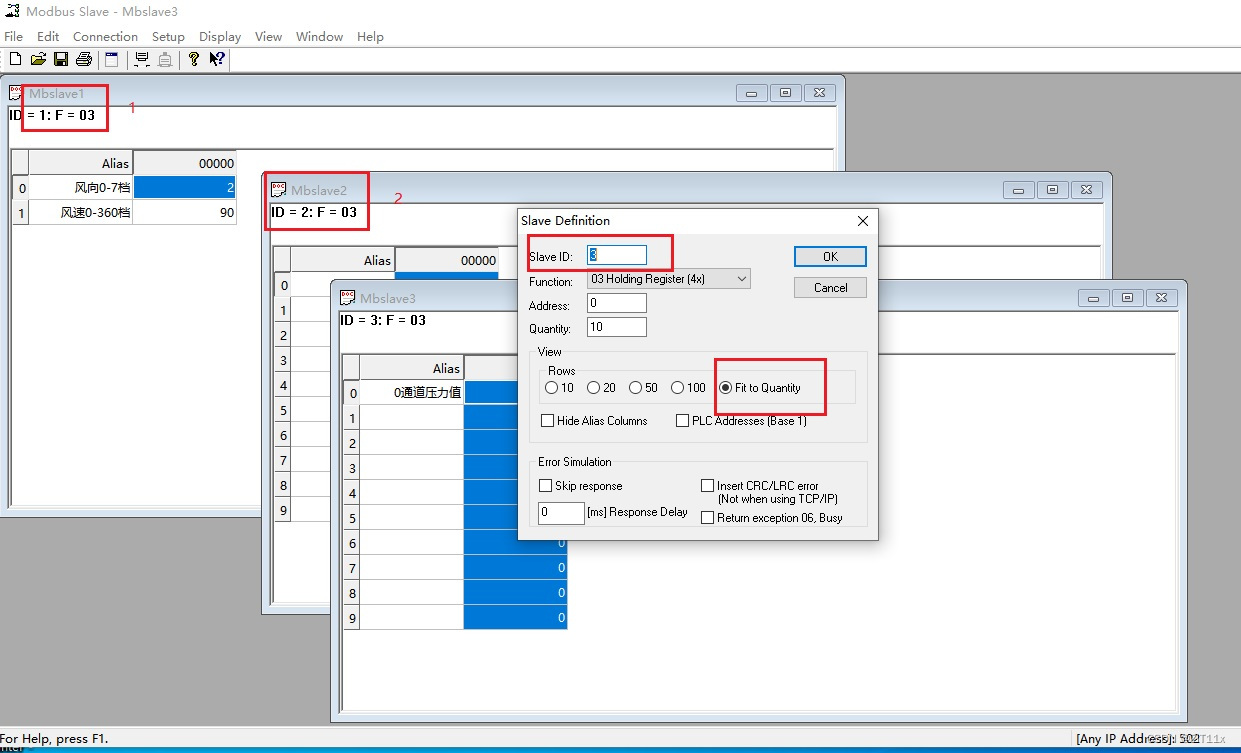Viewport: 1241px width, 753px height.
Task: Click the 00000 column header in Mbslave1
Action: click(185, 163)
